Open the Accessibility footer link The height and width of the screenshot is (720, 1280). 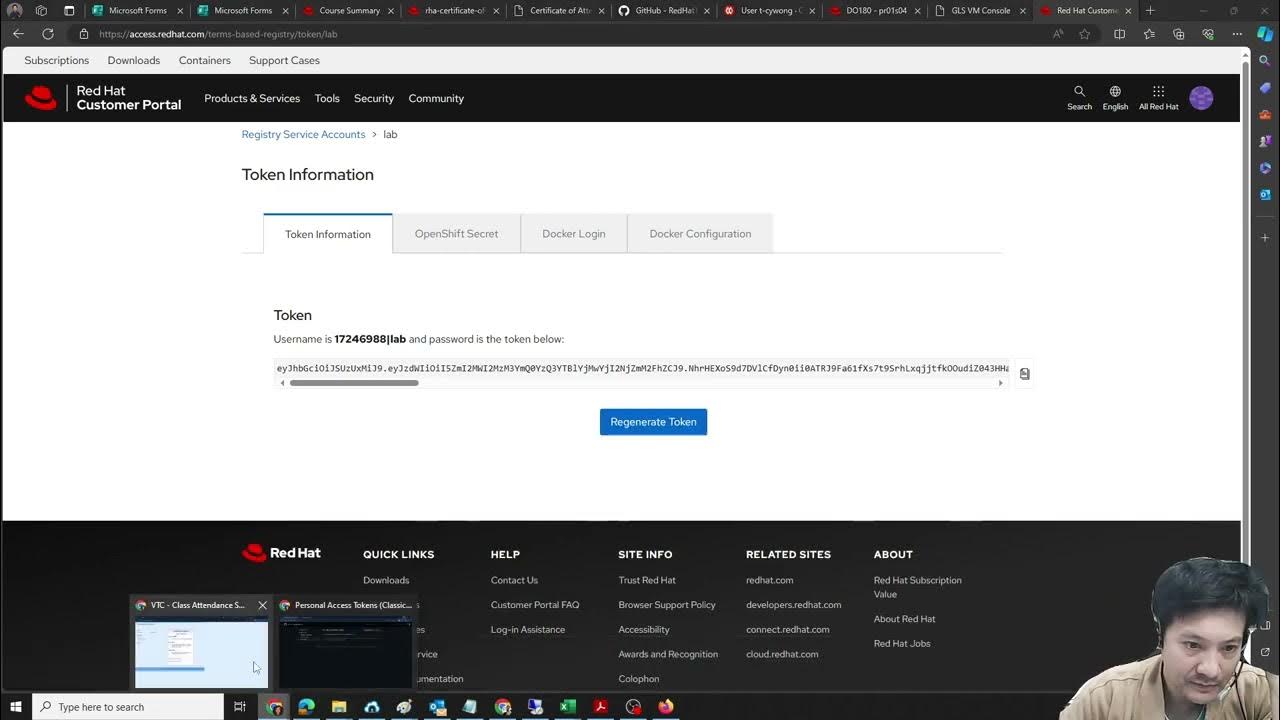click(x=644, y=629)
